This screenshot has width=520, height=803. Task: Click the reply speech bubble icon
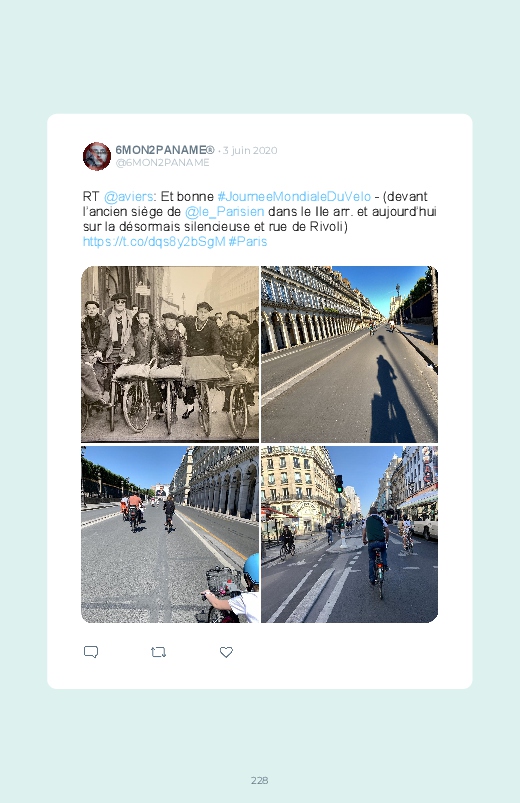[x=91, y=652]
